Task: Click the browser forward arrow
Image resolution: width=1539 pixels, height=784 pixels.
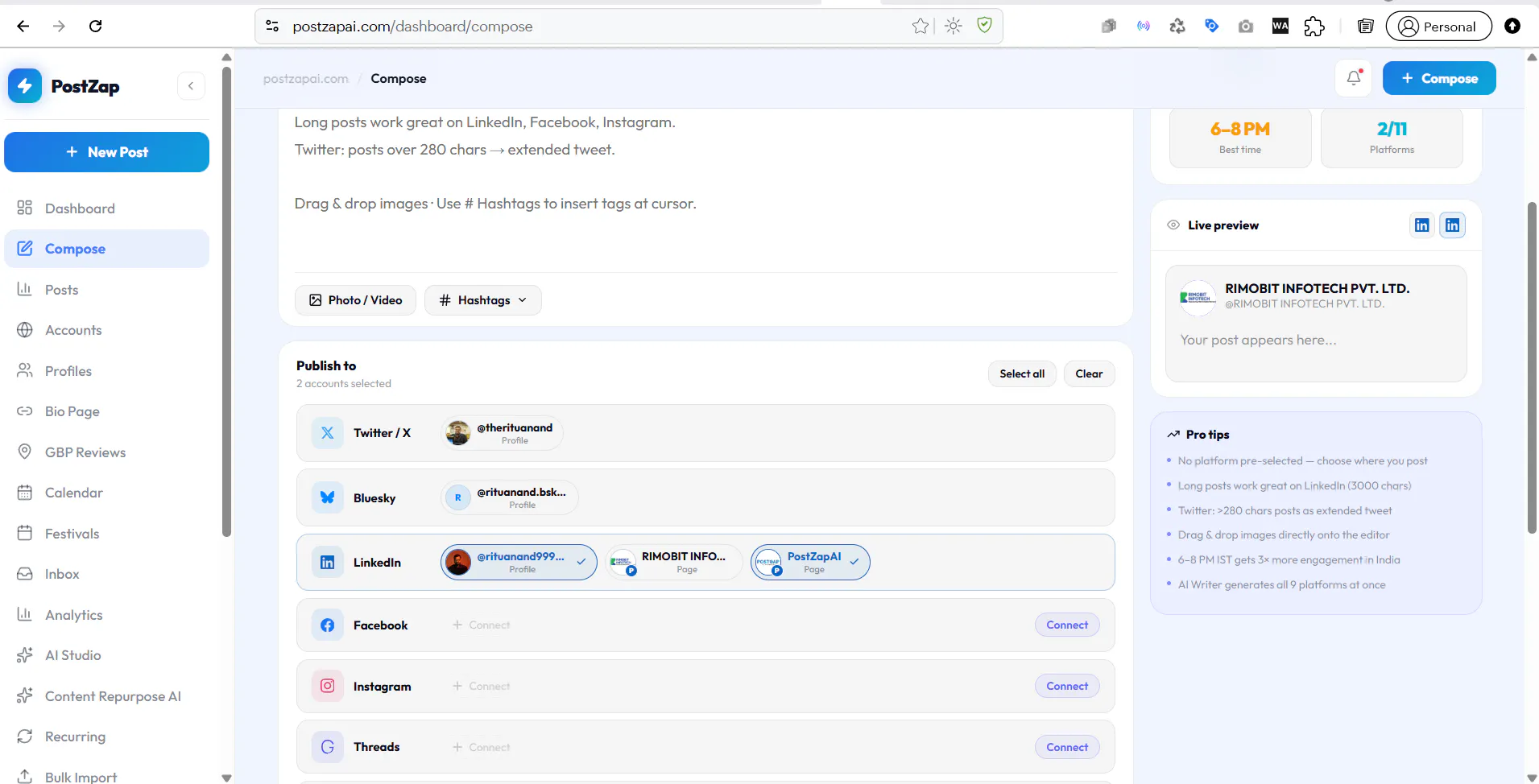Action: (59, 26)
